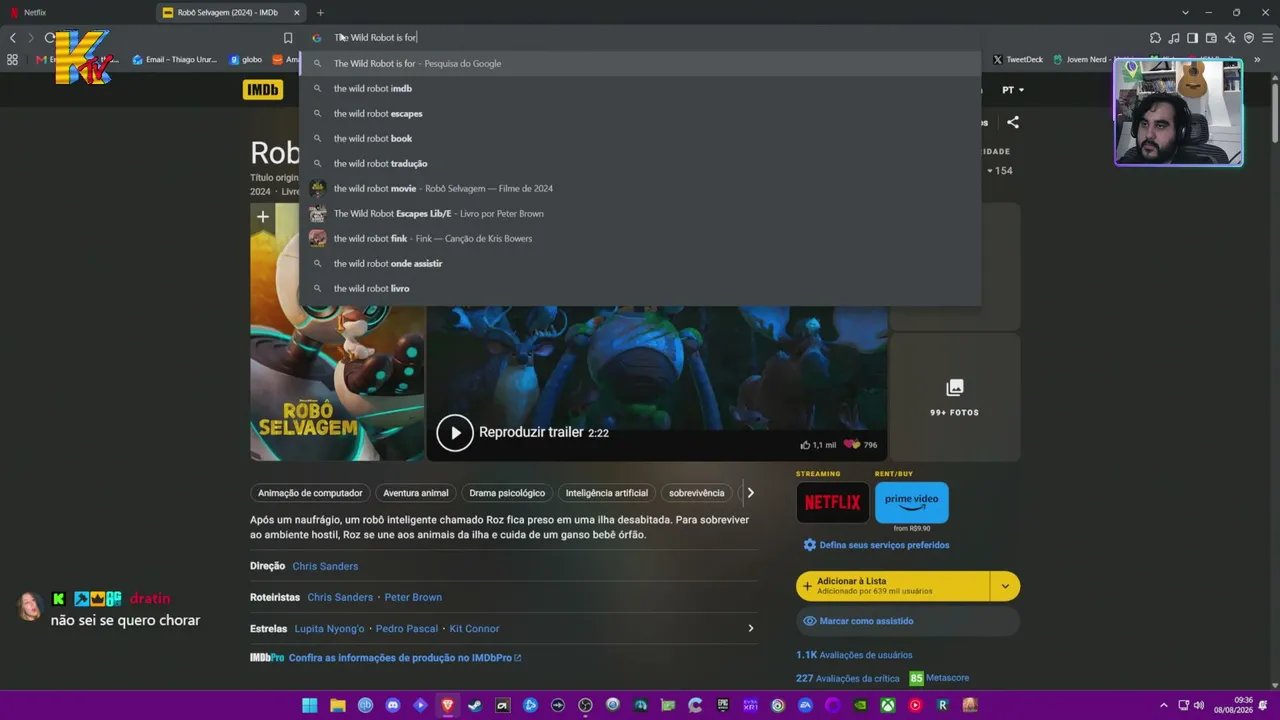
Task: Open Kit Connor cast link
Action: tap(474, 628)
